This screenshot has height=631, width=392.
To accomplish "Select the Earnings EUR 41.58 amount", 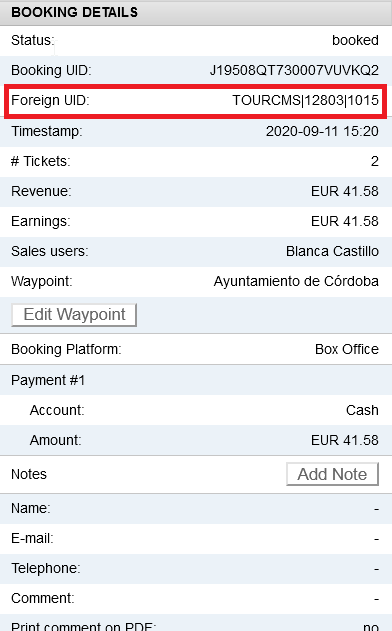I will point(345,221).
